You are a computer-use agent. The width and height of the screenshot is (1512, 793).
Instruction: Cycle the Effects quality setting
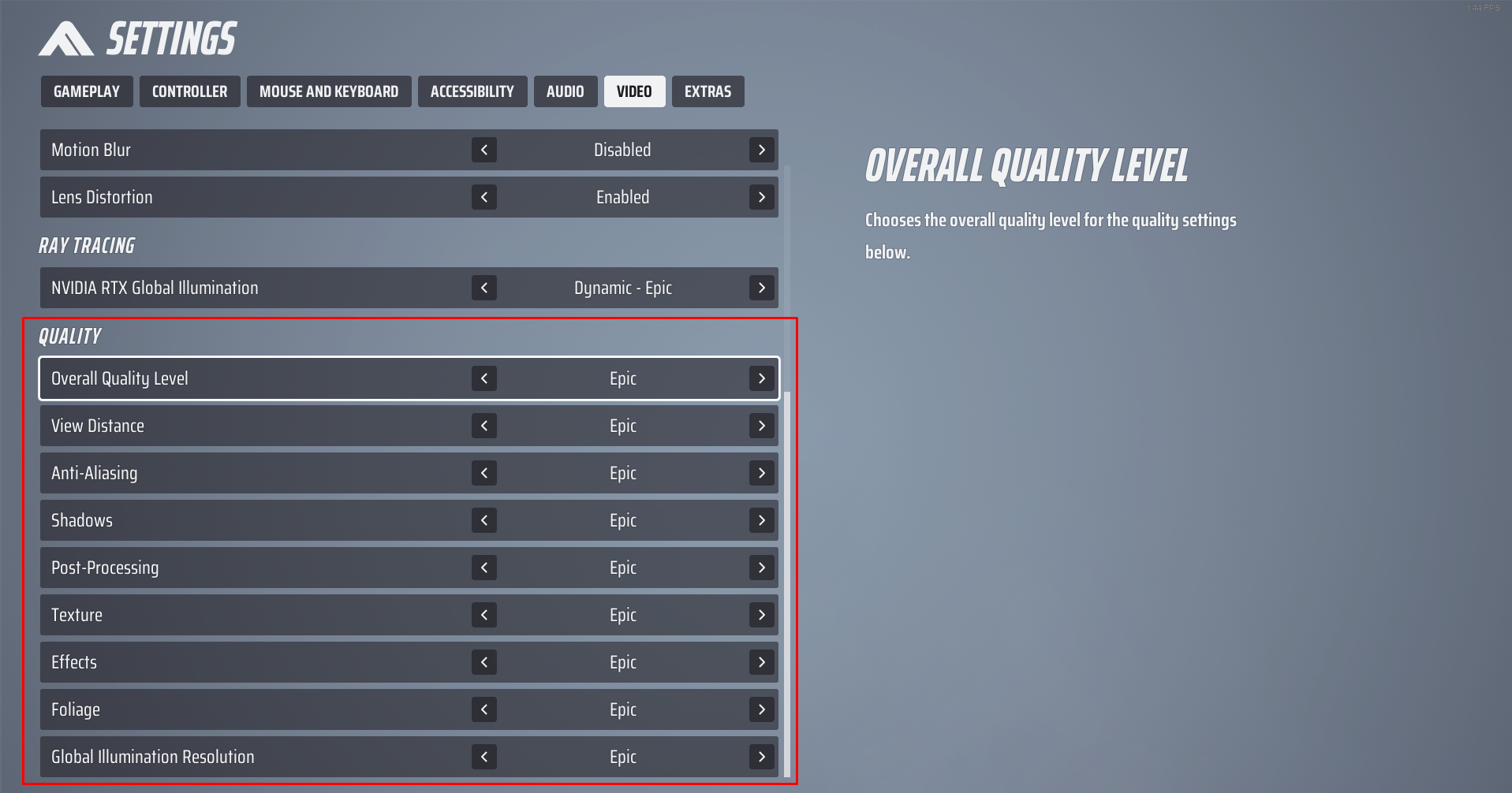pos(760,662)
